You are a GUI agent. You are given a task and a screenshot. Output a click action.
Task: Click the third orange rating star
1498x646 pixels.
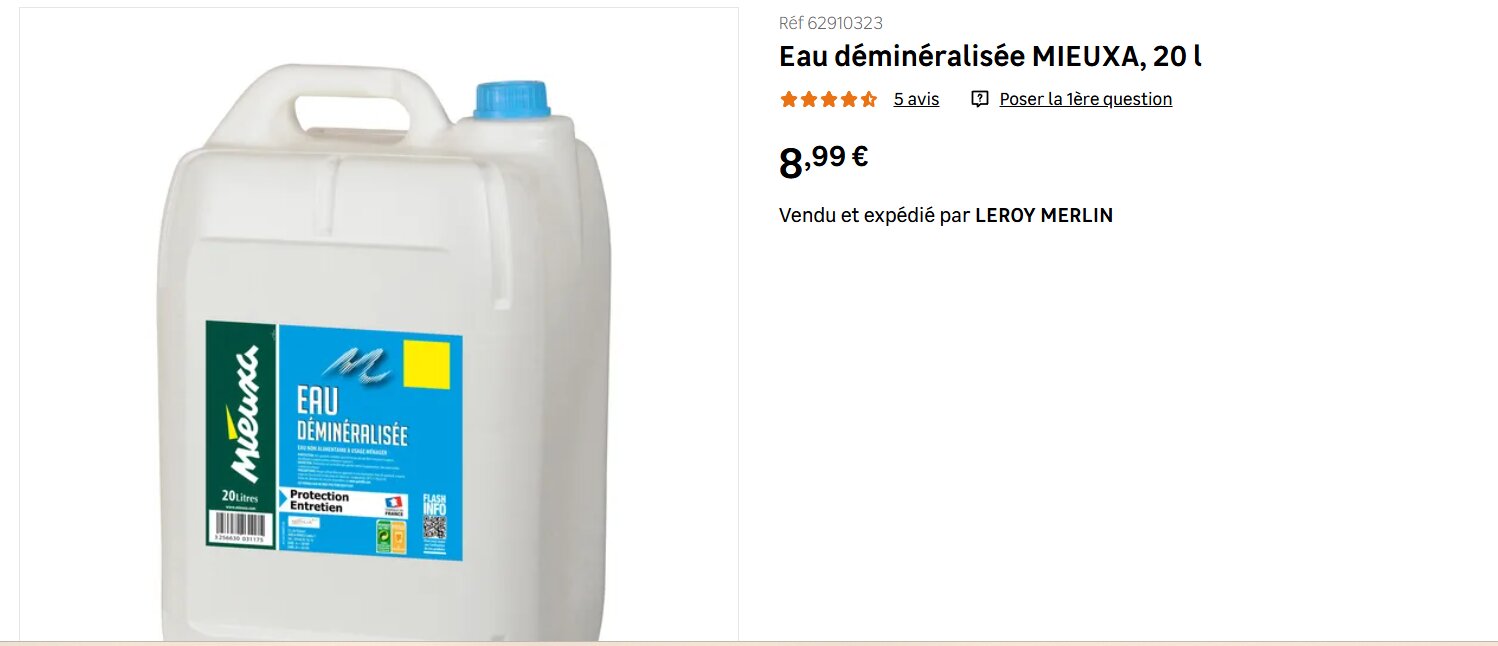click(x=829, y=99)
